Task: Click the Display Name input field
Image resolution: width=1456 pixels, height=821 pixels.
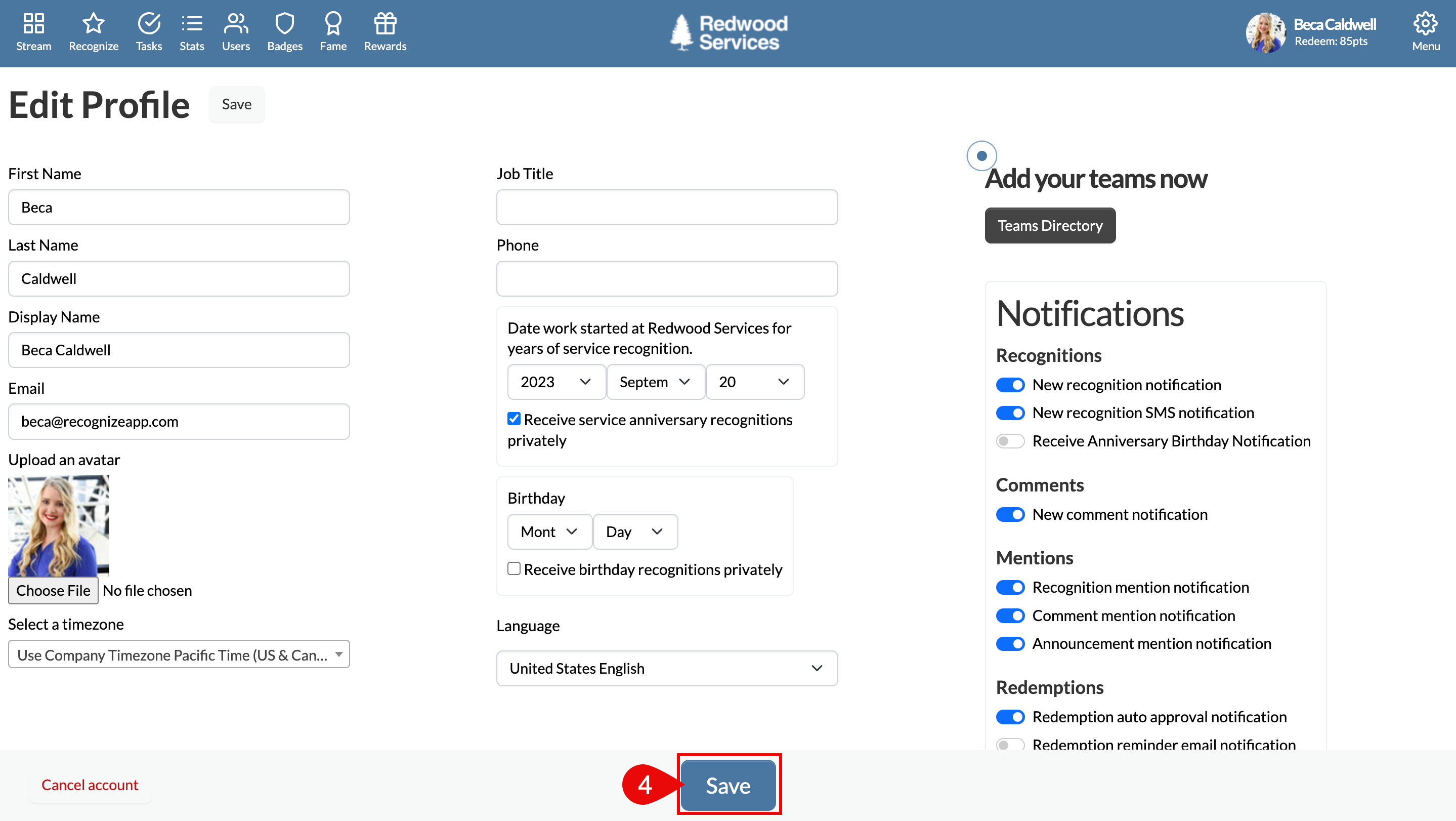Action: click(179, 350)
